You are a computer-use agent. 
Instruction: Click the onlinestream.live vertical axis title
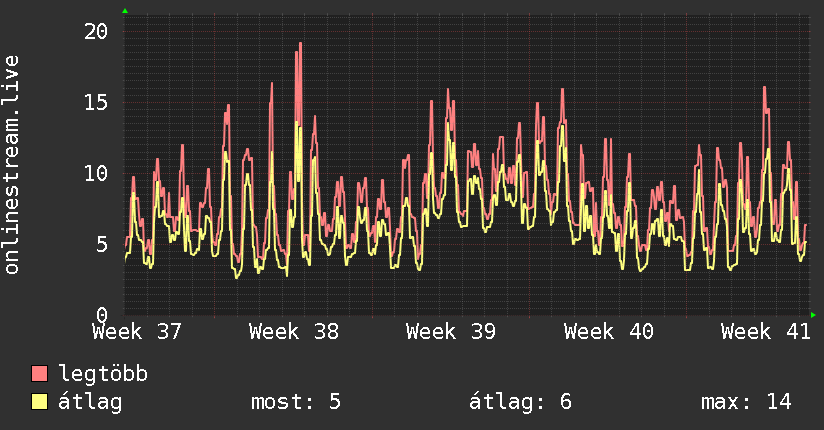pos(12,165)
